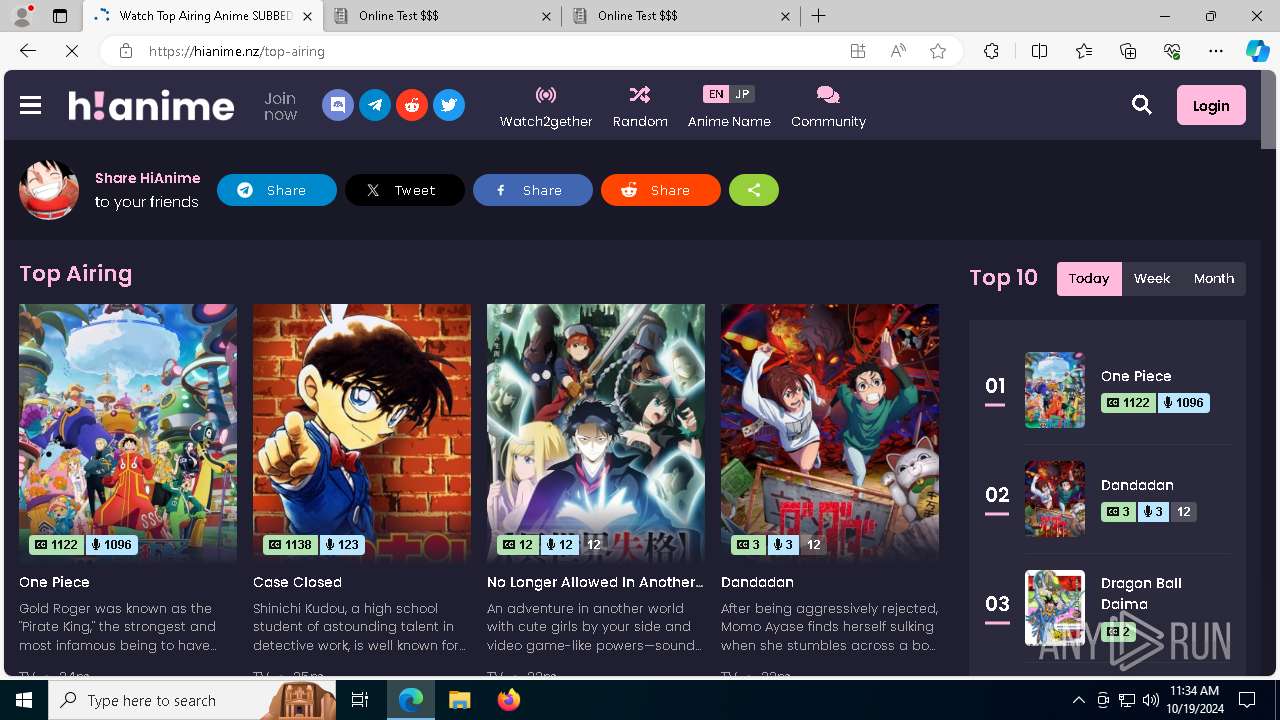1280x720 pixels.
Task: Click the search magnifier icon
Action: tap(1142, 105)
